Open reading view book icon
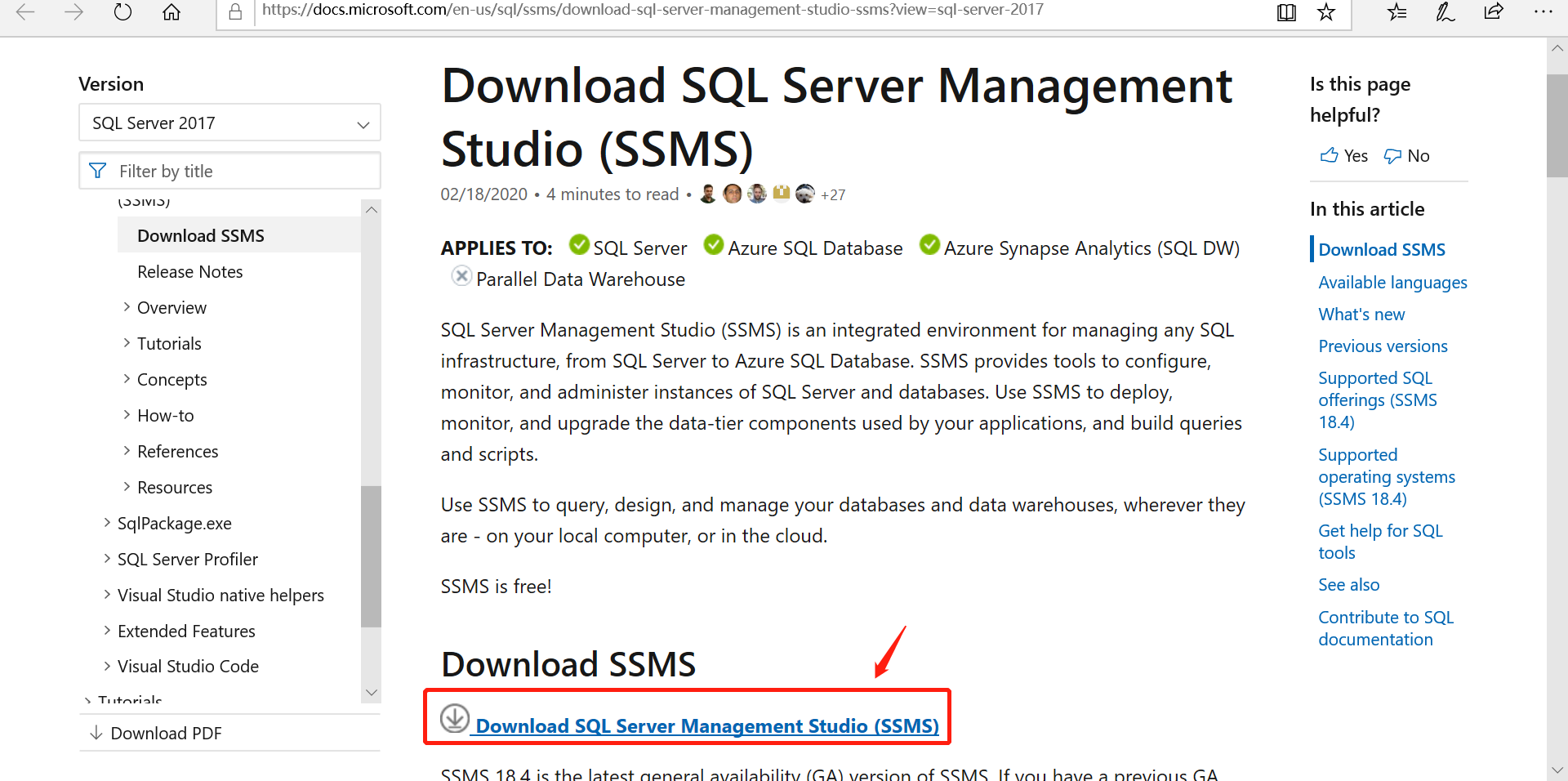 (1286, 11)
